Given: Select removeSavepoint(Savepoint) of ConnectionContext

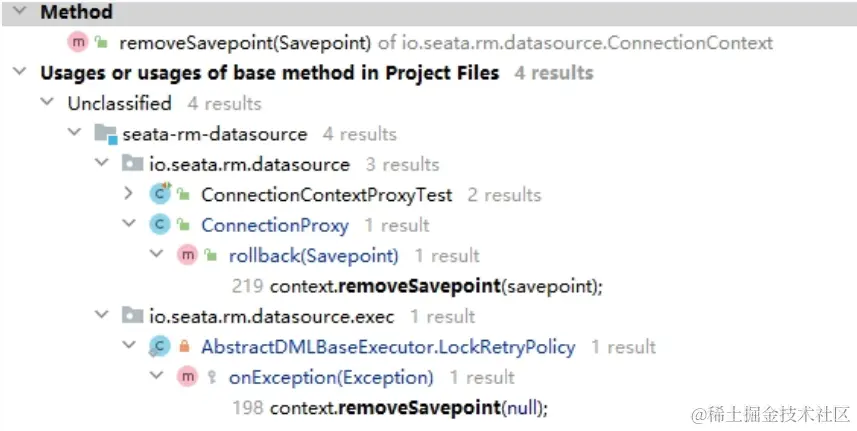Looking at the screenshot, I should [x=446, y=43].
